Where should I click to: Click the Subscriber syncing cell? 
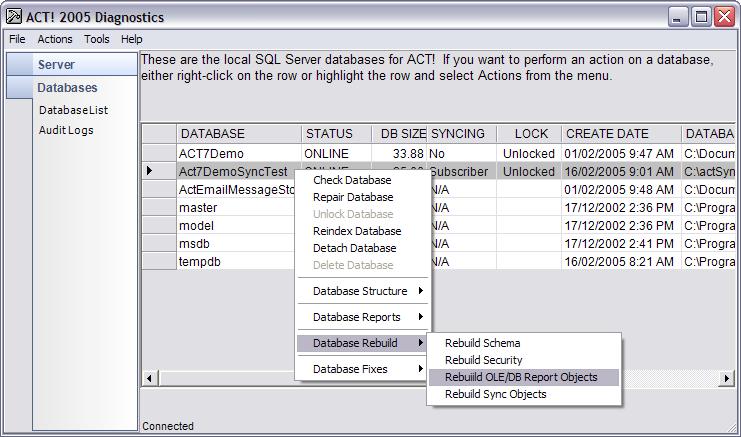pyautogui.click(x=462, y=171)
